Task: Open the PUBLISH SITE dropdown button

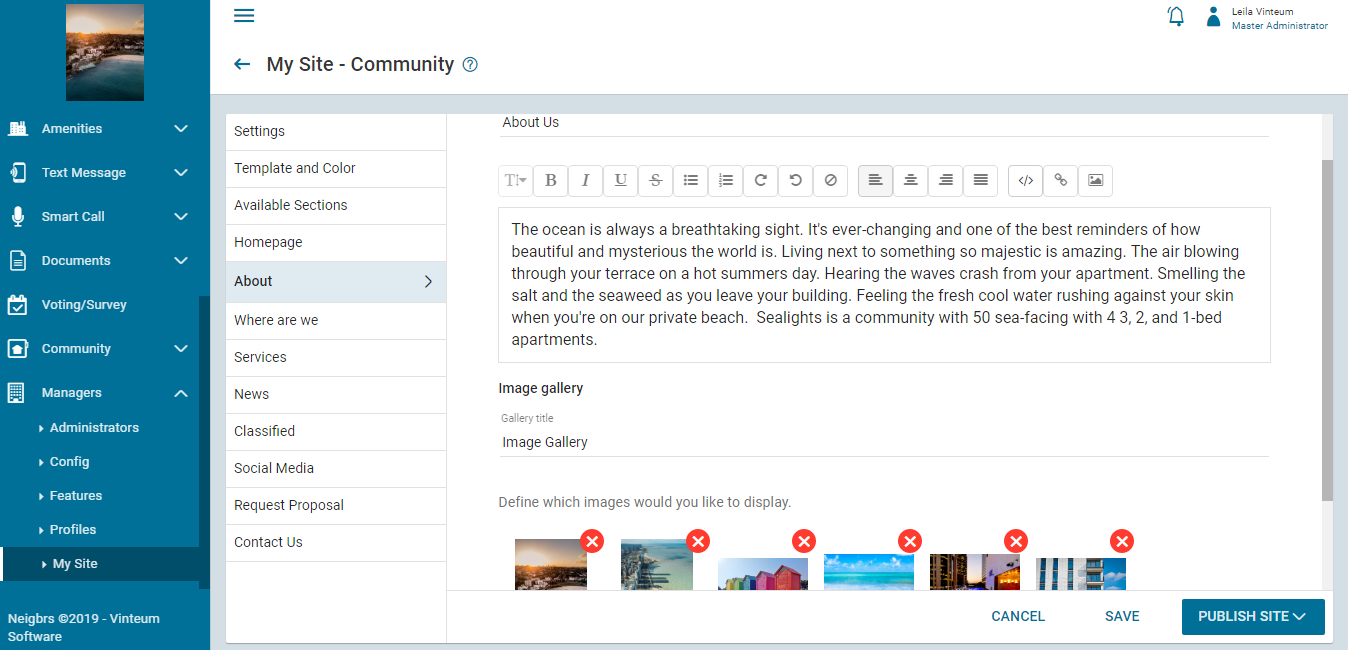Action: coord(1252,617)
